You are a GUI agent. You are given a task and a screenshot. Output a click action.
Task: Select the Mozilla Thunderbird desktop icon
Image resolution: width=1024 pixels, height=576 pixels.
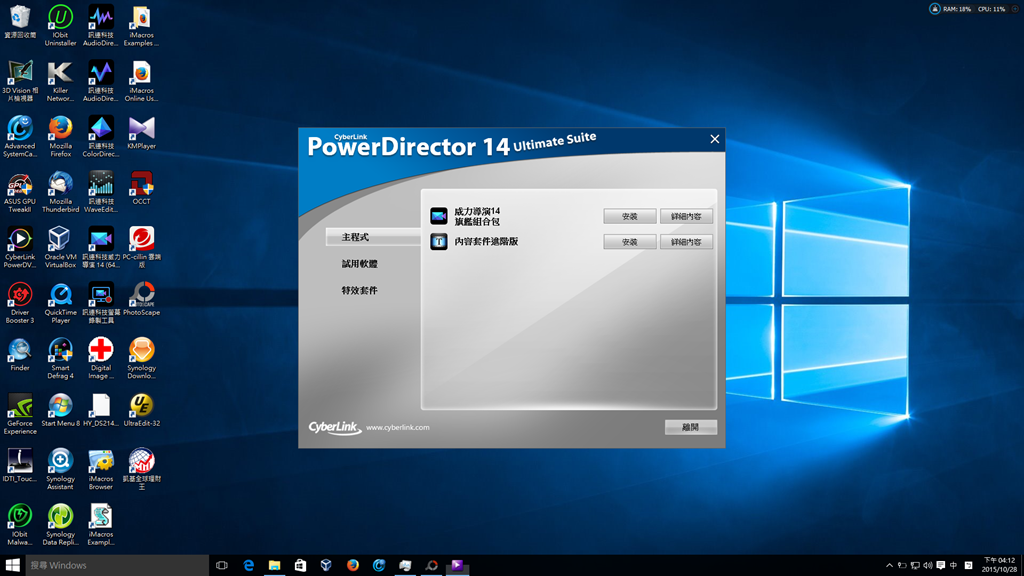tap(60, 192)
